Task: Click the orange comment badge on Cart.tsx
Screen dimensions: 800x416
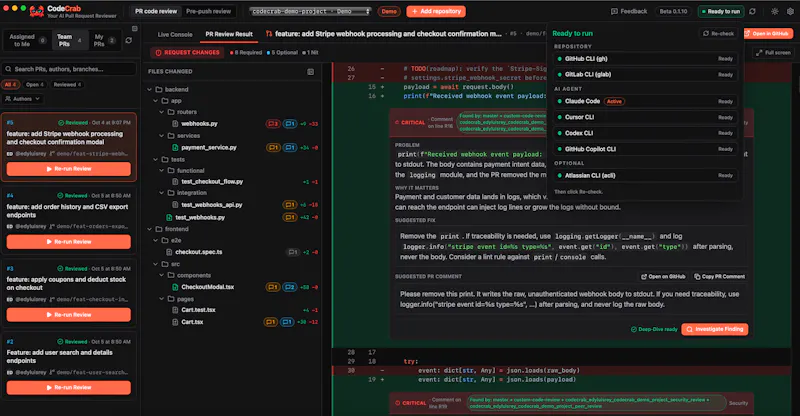Action: click(270, 322)
